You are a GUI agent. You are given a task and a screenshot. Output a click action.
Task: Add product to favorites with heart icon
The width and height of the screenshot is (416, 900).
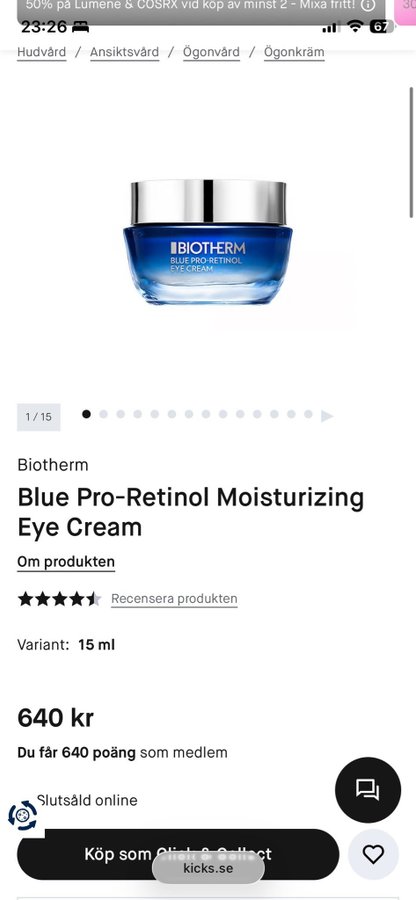click(x=374, y=854)
